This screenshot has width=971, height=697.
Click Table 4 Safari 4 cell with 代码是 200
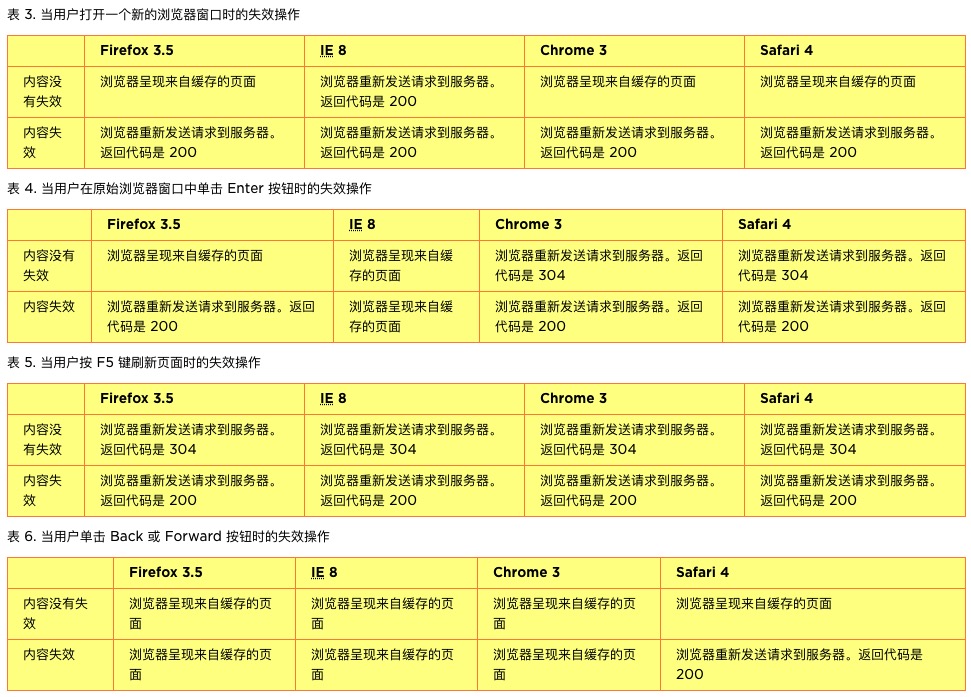pyautogui.click(x=842, y=316)
